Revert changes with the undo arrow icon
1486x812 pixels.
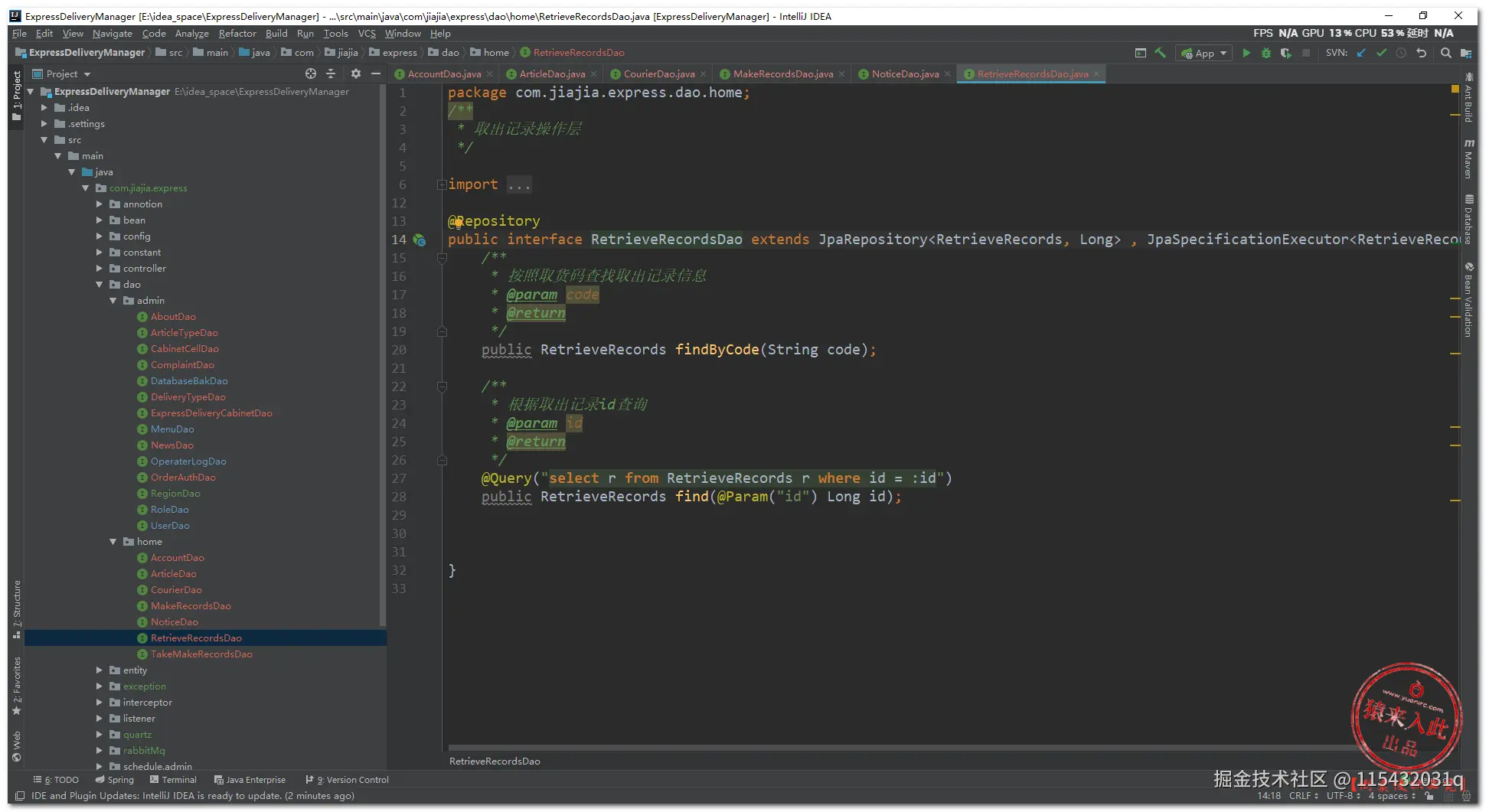tap(1422, 53)
